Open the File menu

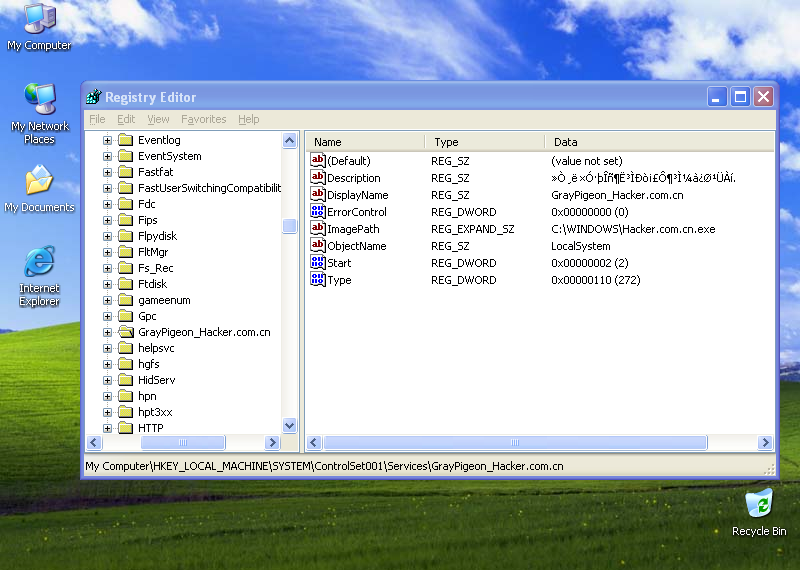click(97, 119)
